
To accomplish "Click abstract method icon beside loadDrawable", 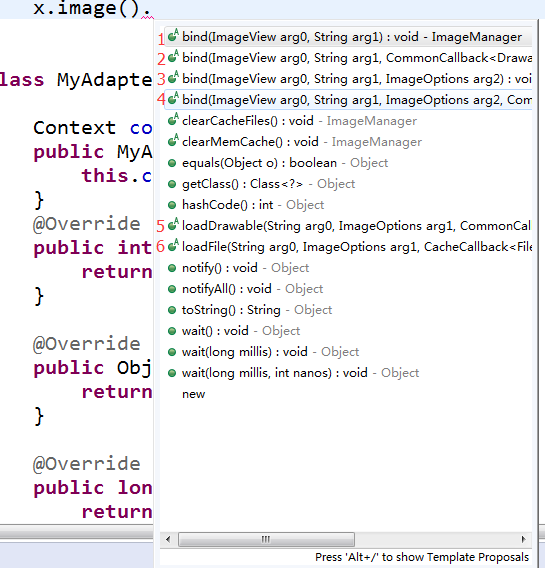I will coord(173,225).
